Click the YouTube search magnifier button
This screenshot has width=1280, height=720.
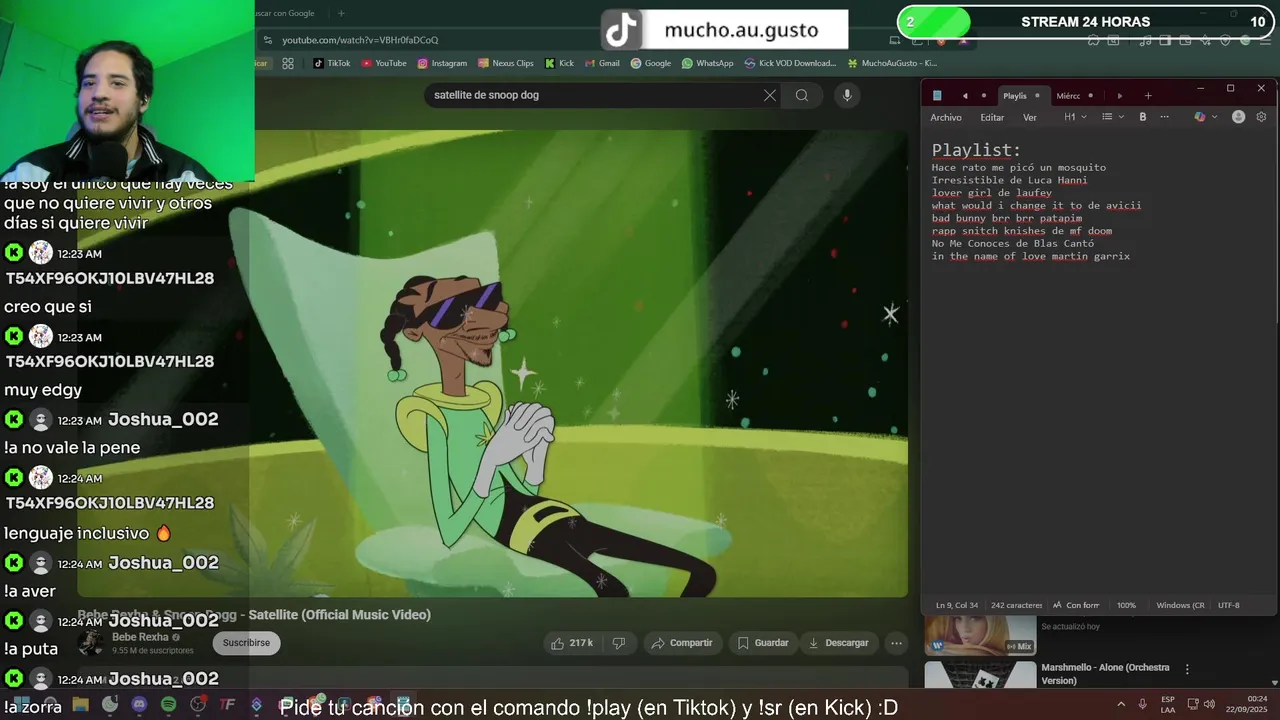802,95
